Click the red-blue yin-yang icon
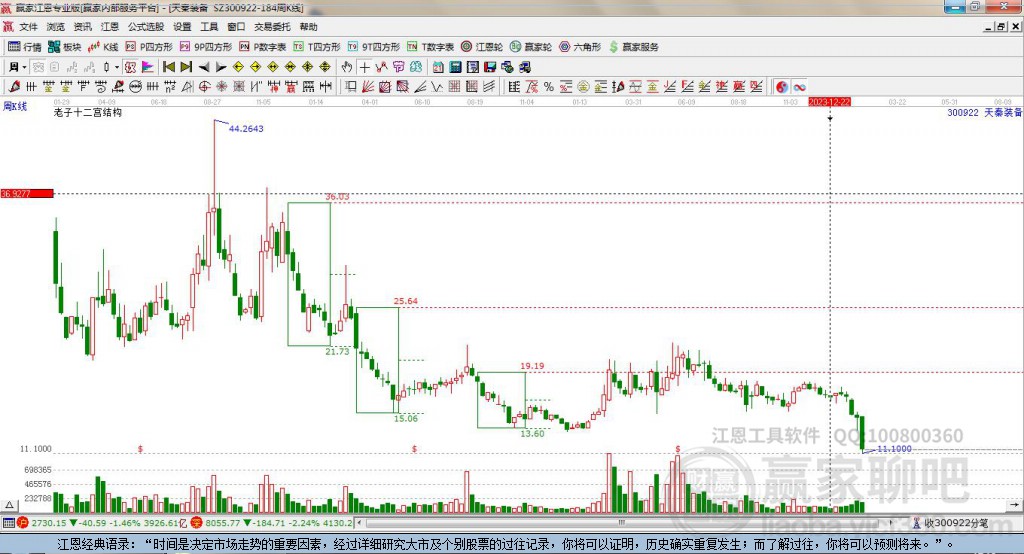Image resolution: width=1024 pixels, height=554 pixels. point(782,87)
